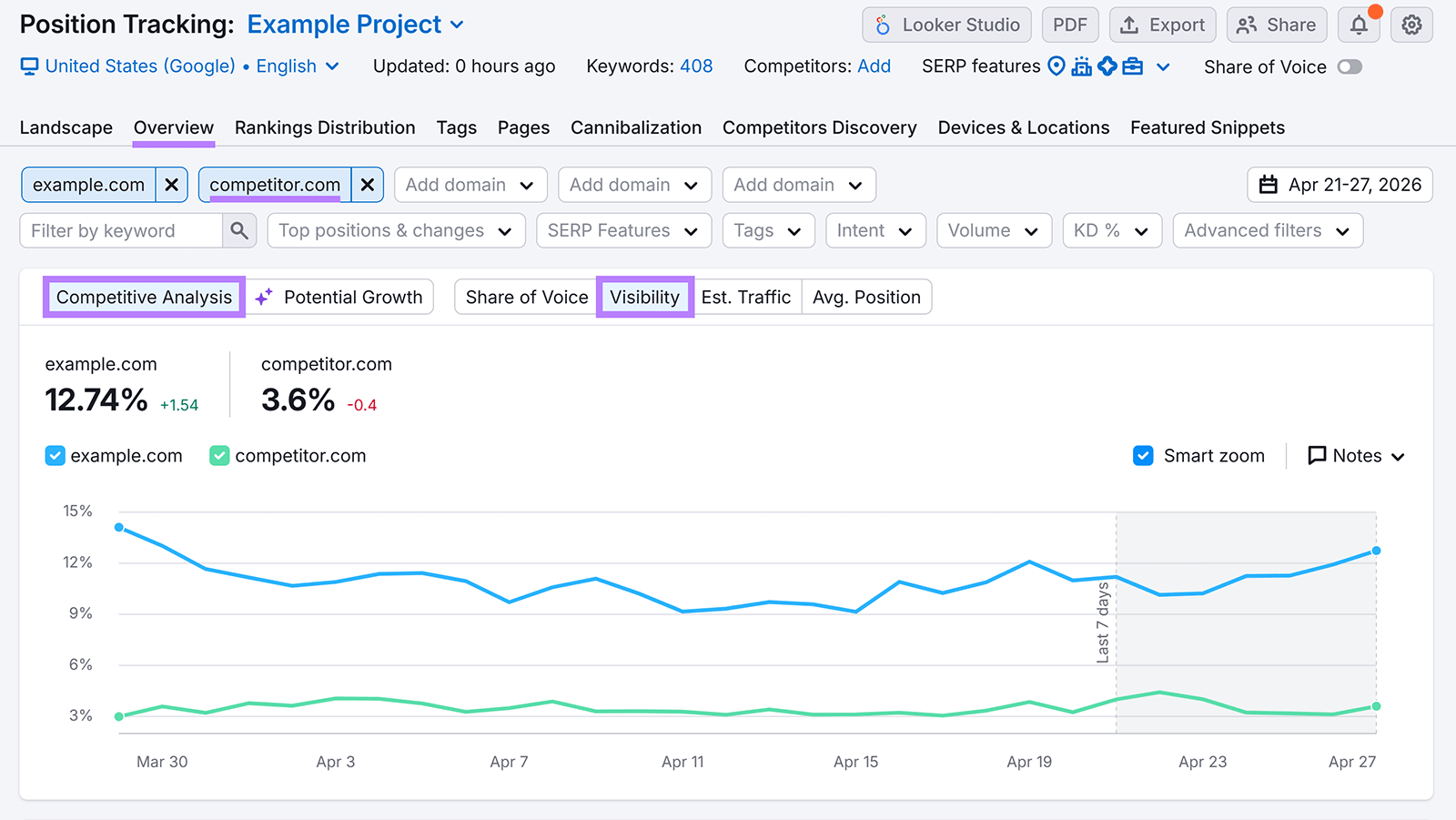Click the AI overview SERP feature icon
The width and height of the screenshot is (1456, 820).
[x=1107, y=66]
